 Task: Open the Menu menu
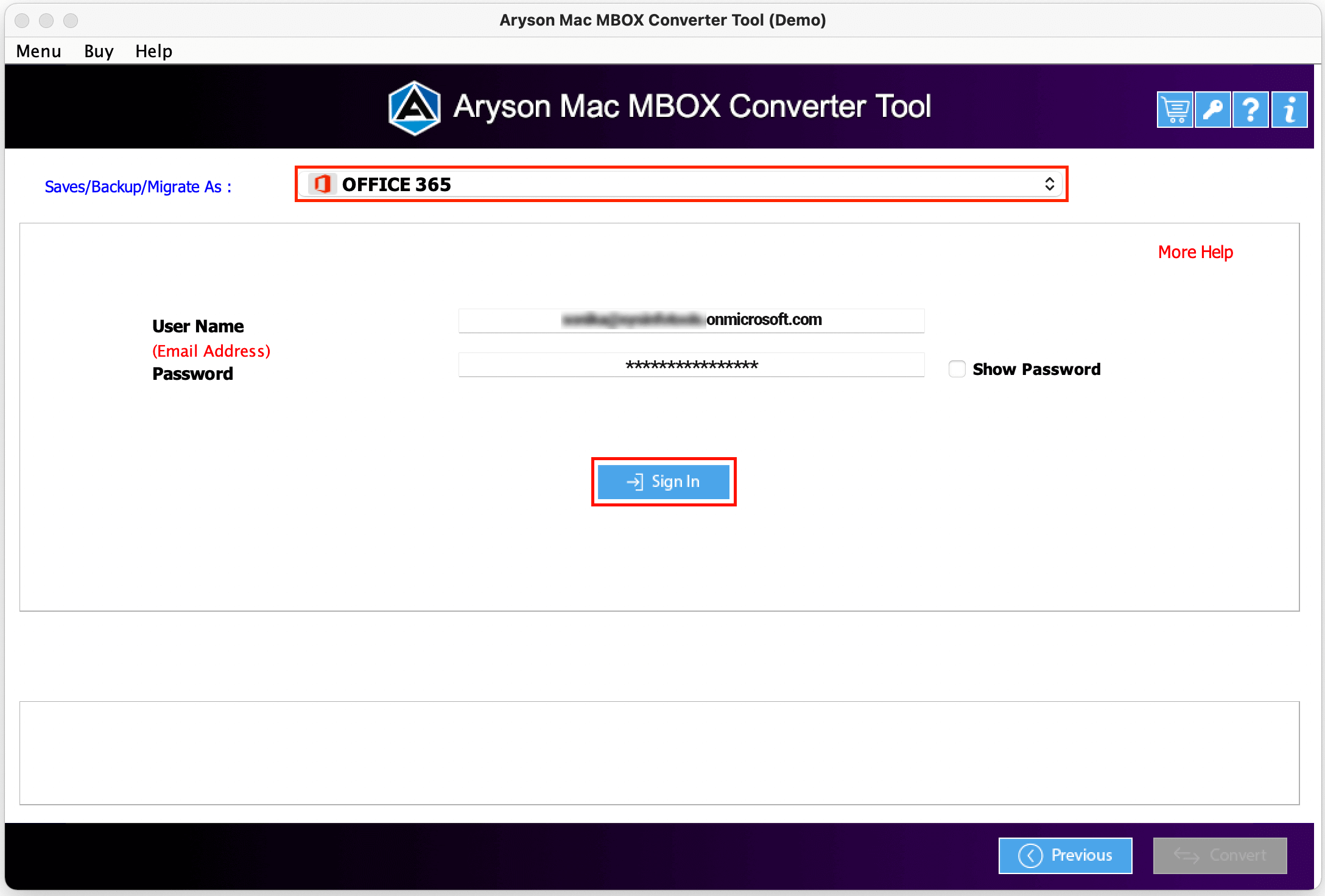39,51
